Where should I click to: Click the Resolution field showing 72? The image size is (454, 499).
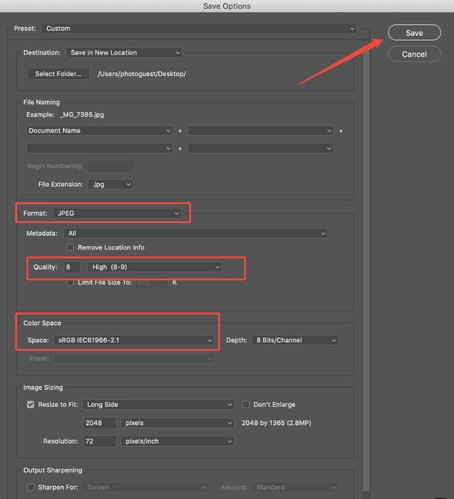point(100,441)
